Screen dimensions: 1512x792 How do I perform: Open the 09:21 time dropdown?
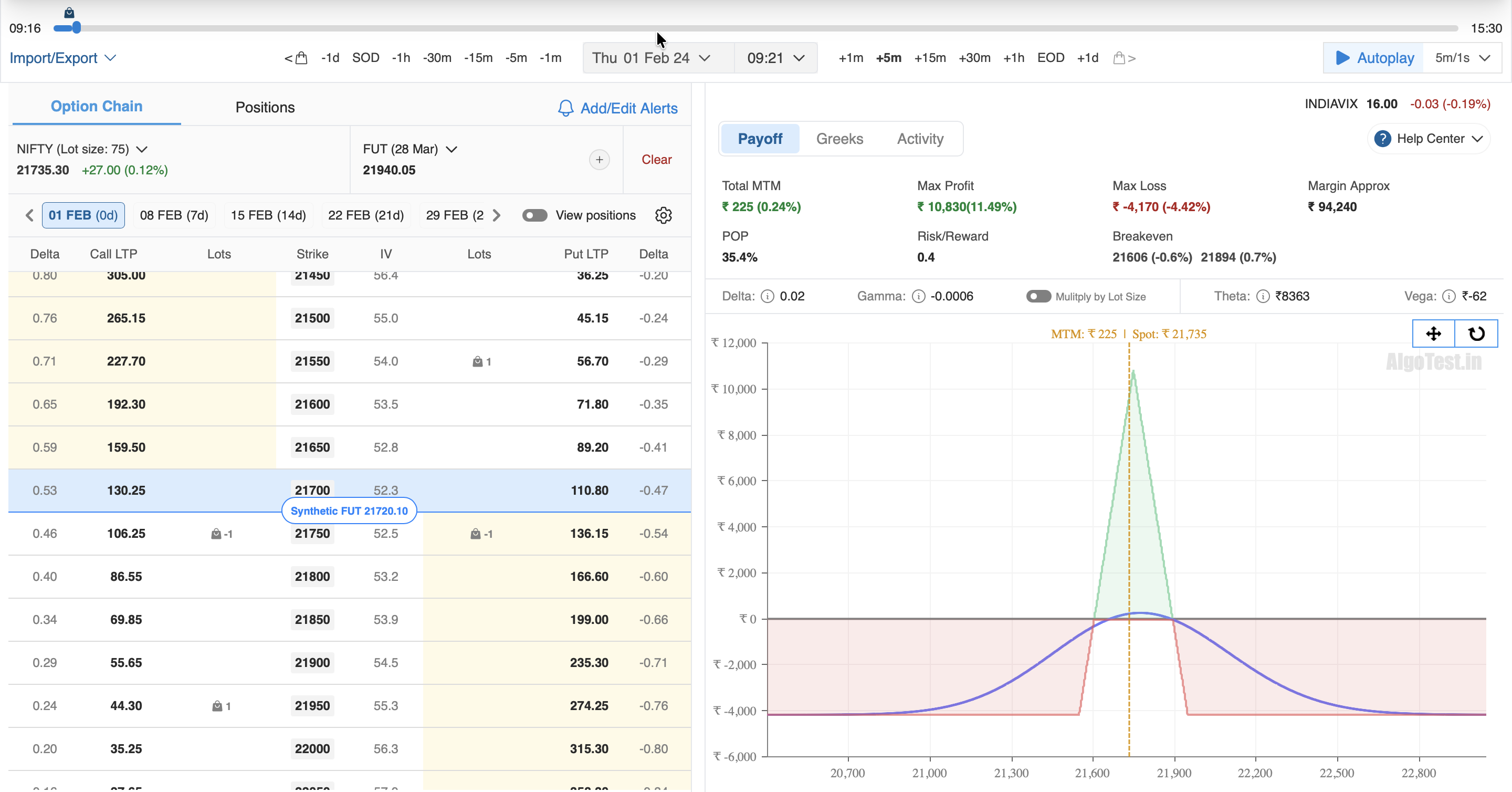point(775,58)
